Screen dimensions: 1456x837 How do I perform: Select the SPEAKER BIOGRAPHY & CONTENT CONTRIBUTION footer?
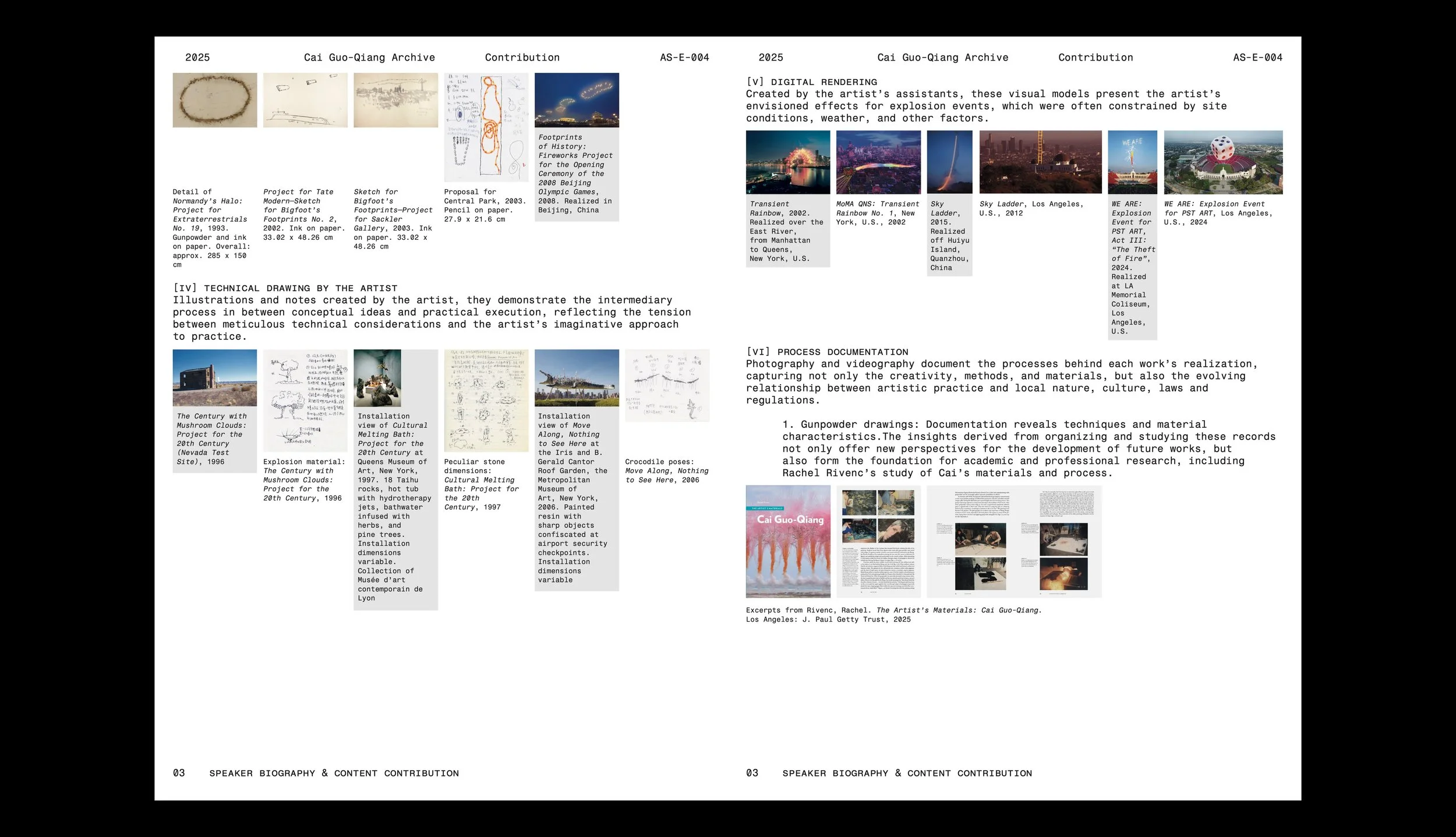pos(334,772)
